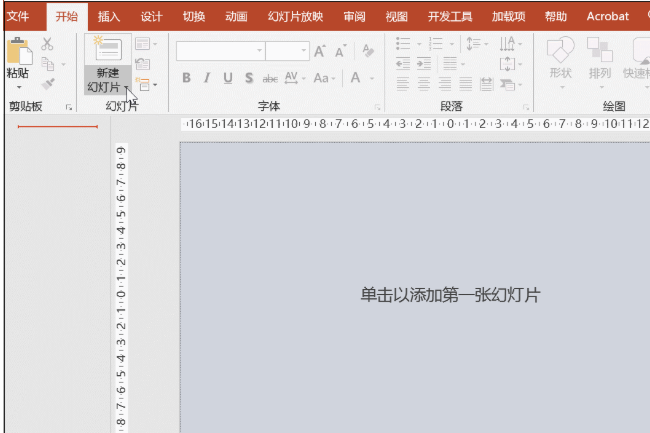Click the Arrange icon

pos(599,49)
